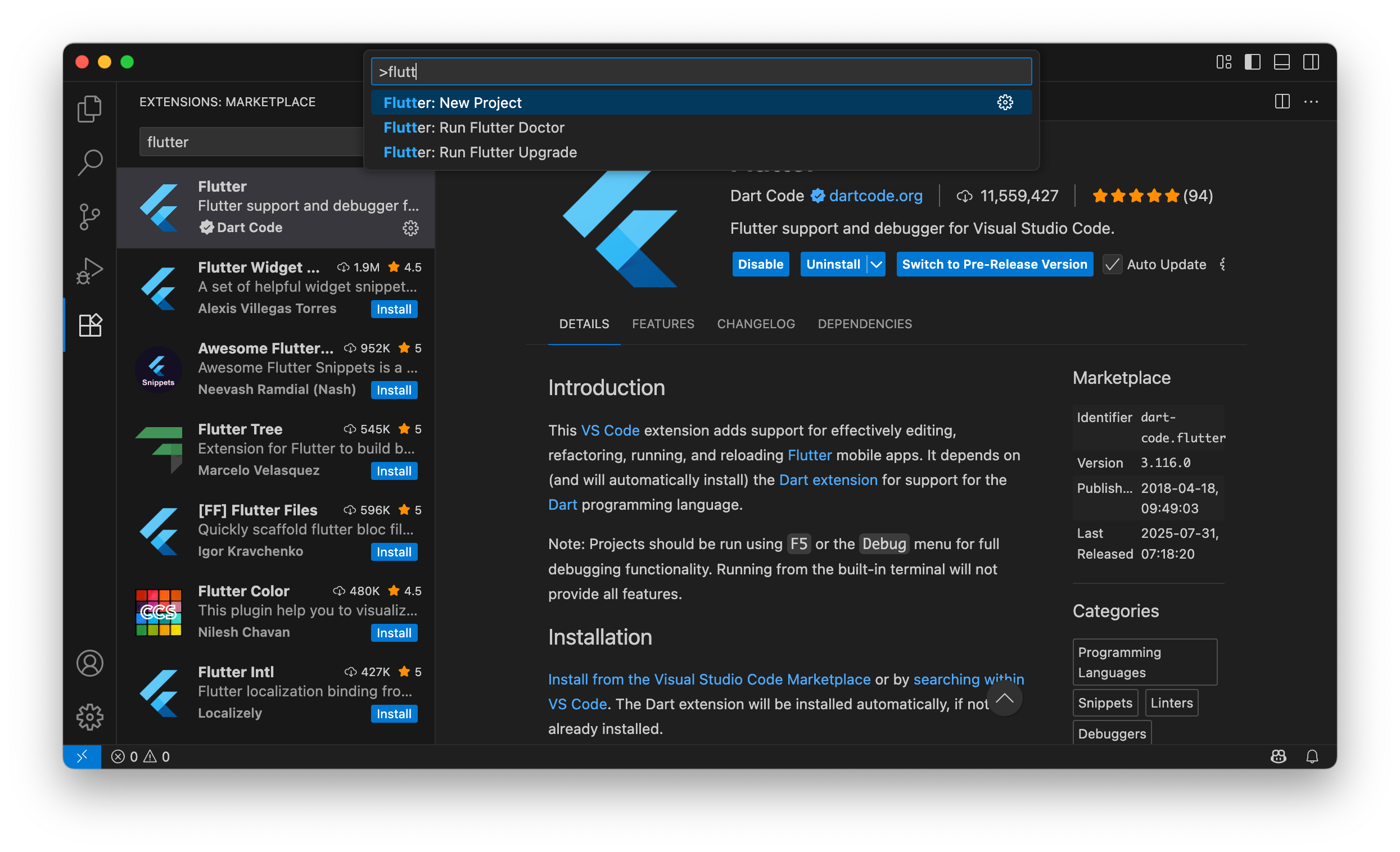Screen dimensions: 1400x852
Task: Click gear beside Flutter: New Project command
Action: coord(1005,102)
